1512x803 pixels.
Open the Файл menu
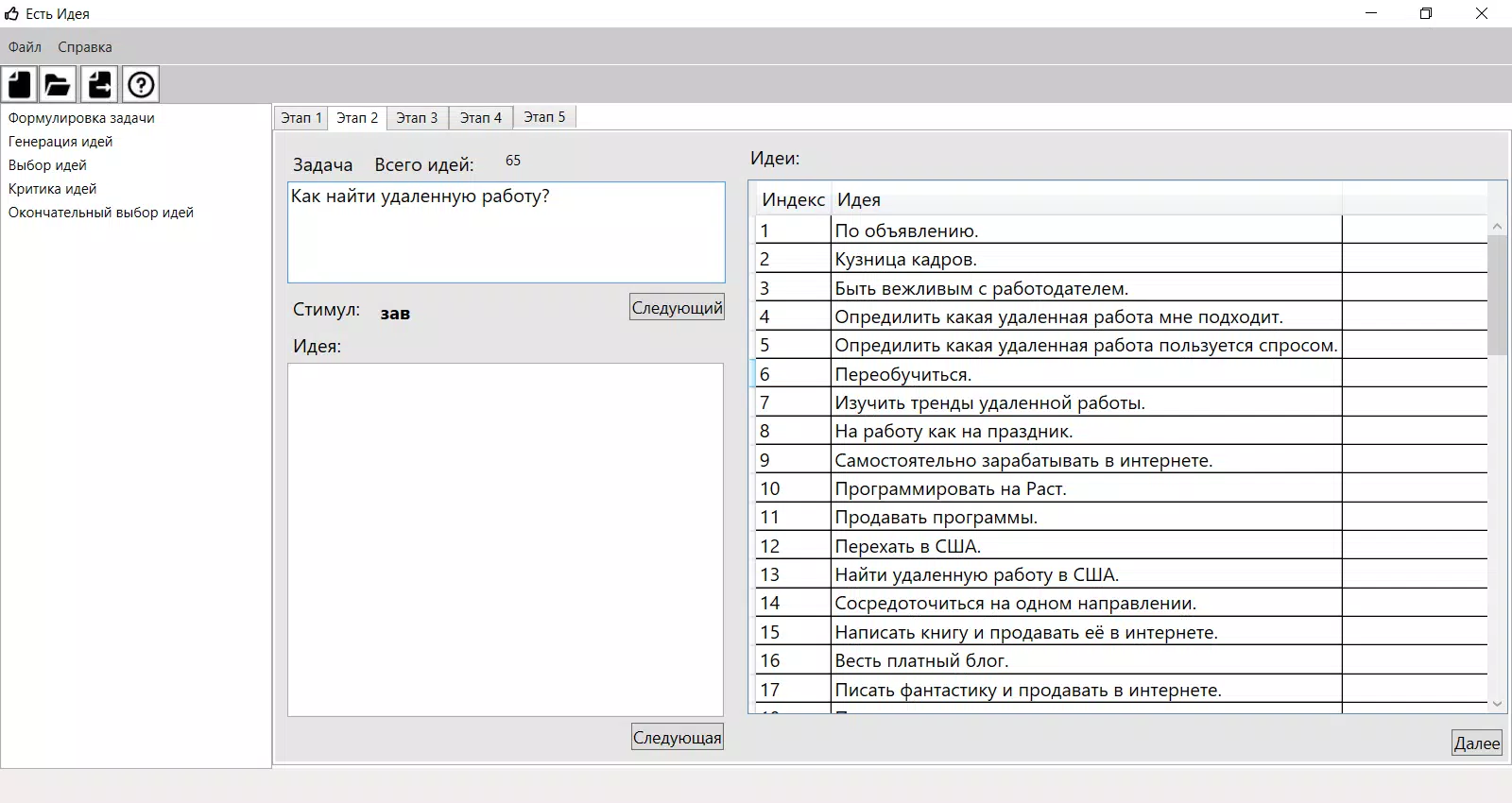pyautogui.click(x=25, y=47)
